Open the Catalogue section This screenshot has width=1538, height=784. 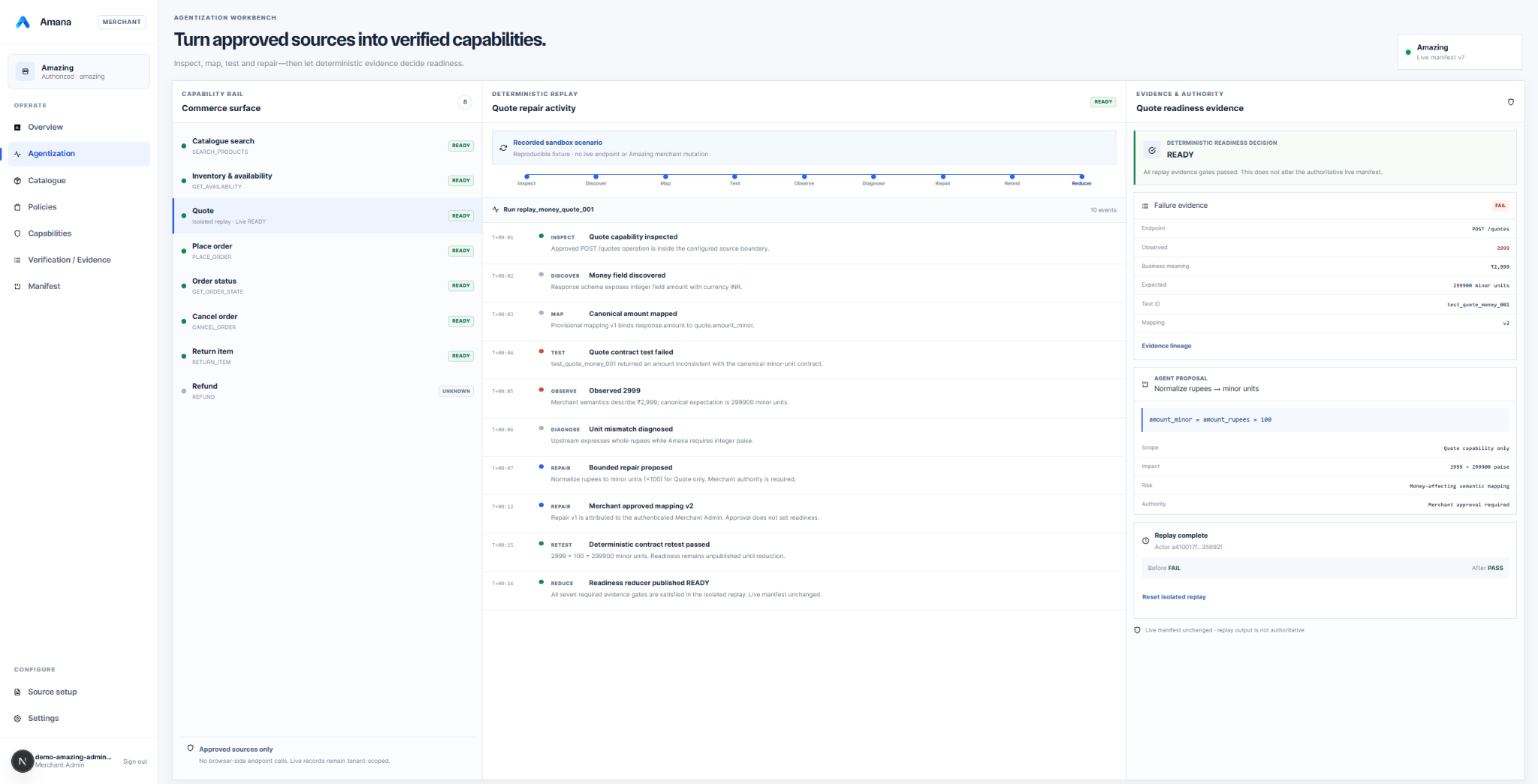click(x=79, y=180)
